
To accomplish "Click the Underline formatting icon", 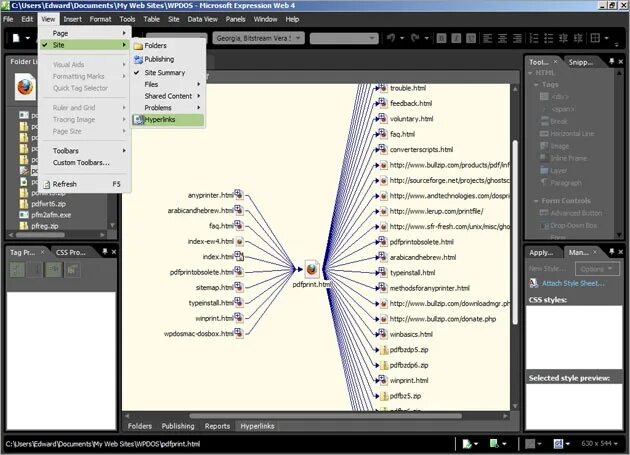I will click(471, 38).
